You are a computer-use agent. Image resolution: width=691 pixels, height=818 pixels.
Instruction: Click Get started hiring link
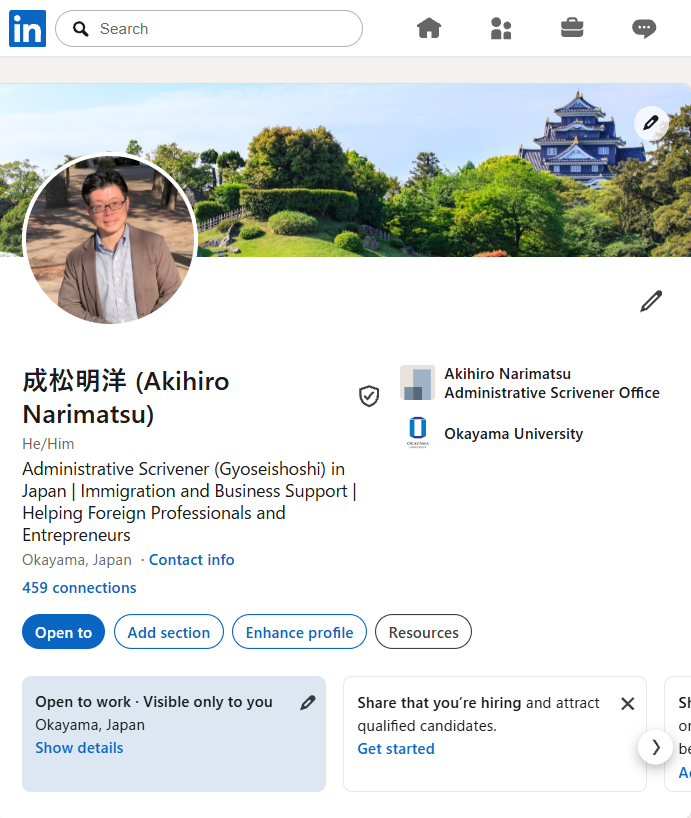click(396, 749)
